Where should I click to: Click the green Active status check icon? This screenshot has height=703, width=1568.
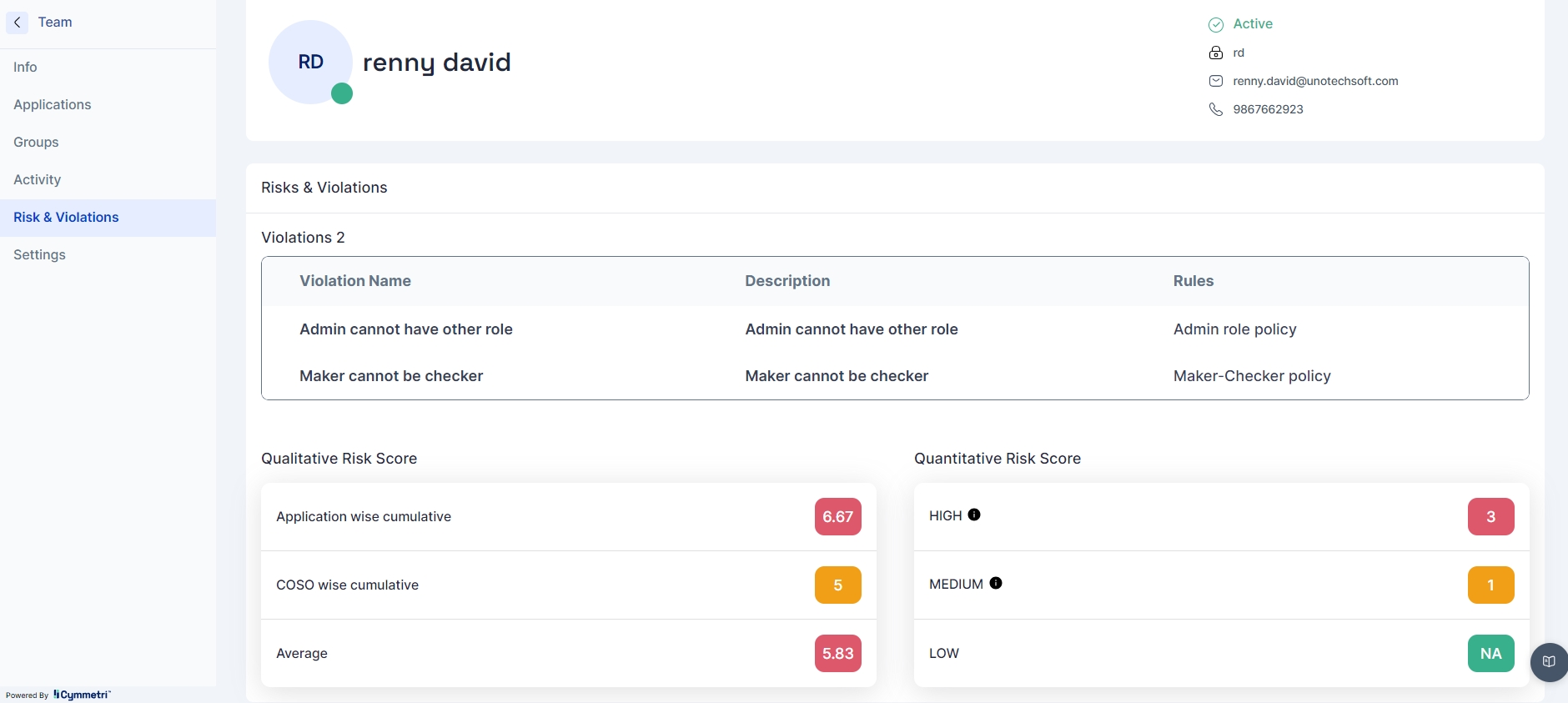(x=1216, y=24)
